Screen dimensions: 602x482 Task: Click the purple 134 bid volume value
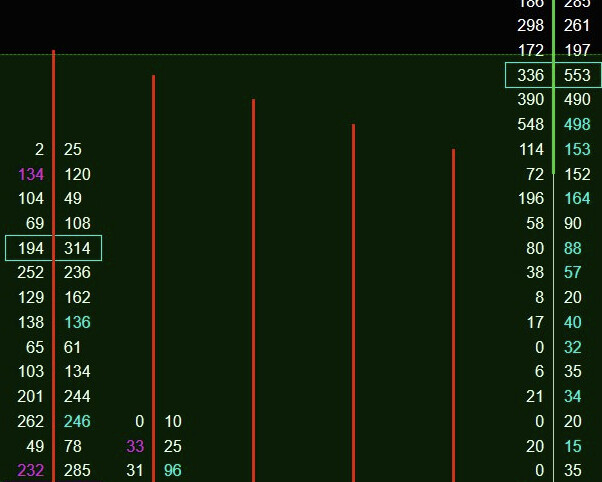coord(31,174)
